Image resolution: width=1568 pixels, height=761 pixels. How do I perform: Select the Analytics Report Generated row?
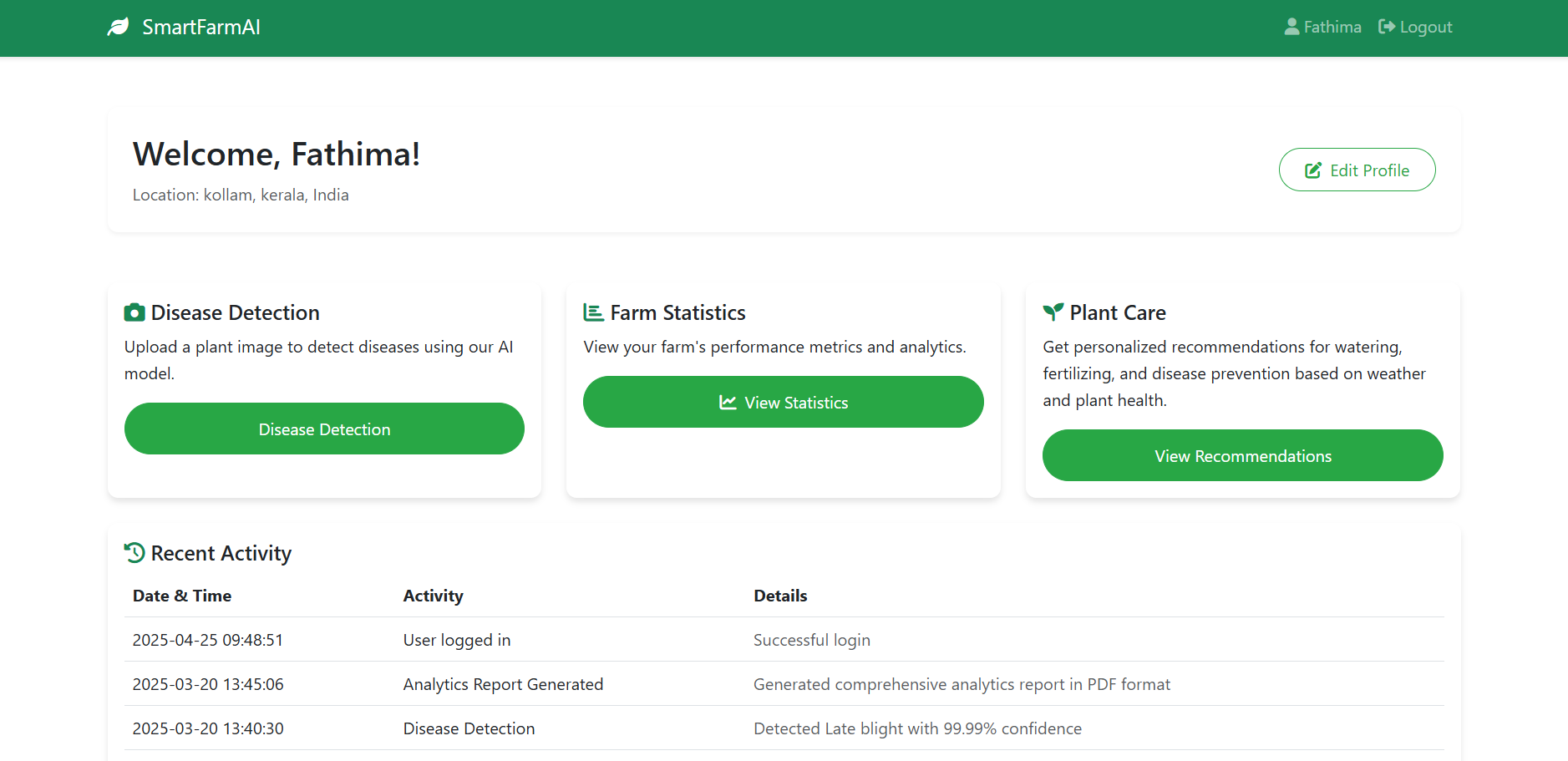pos(503,684)
